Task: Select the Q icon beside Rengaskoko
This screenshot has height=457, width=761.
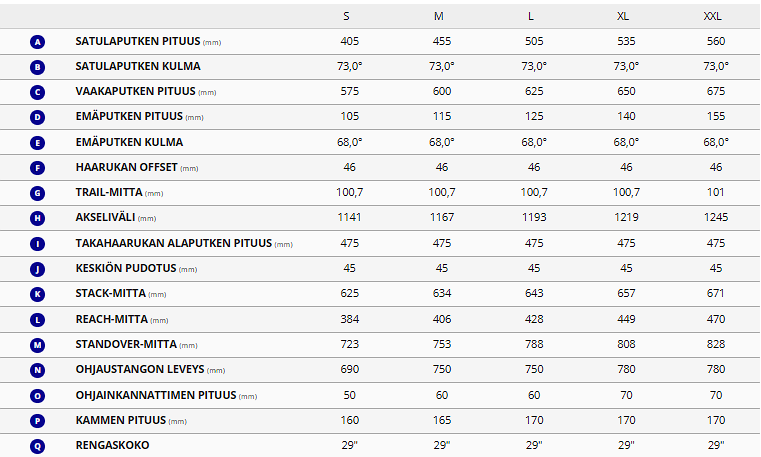Action: [38, 445]
